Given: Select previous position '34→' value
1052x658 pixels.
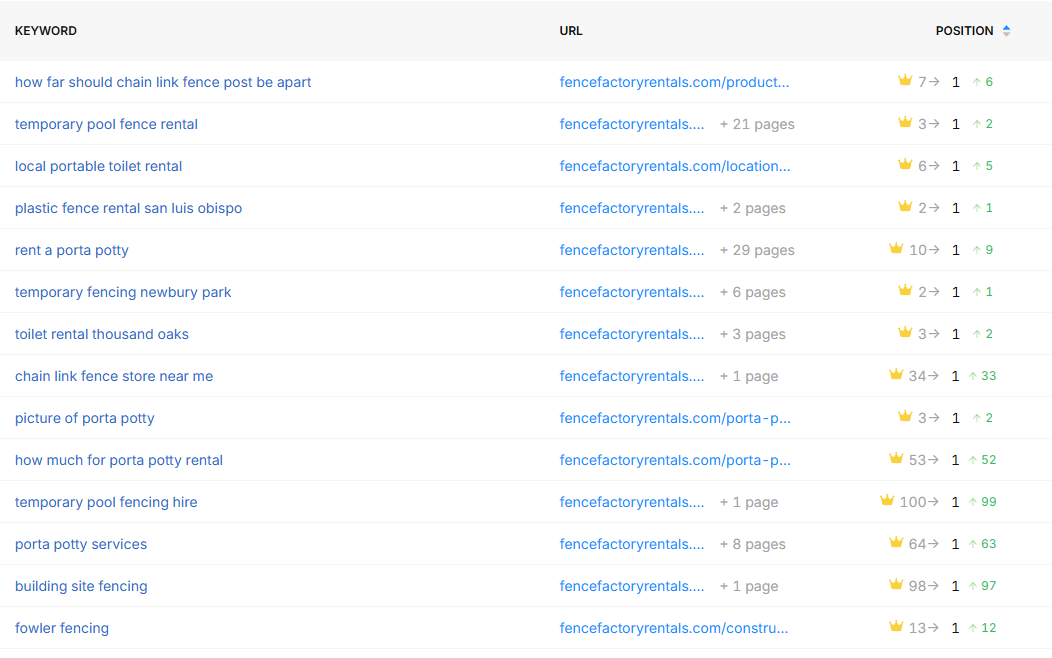Looking at the screenshot, I should tap(923, 376).
